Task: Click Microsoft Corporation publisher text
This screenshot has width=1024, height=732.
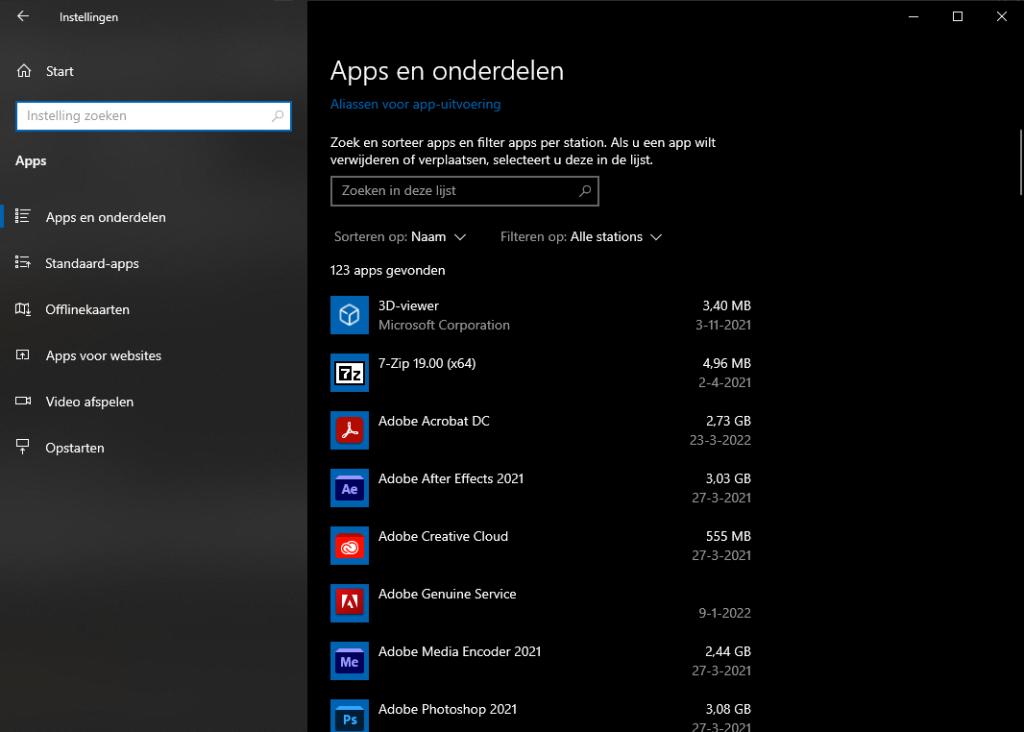Action: [444, 325]
